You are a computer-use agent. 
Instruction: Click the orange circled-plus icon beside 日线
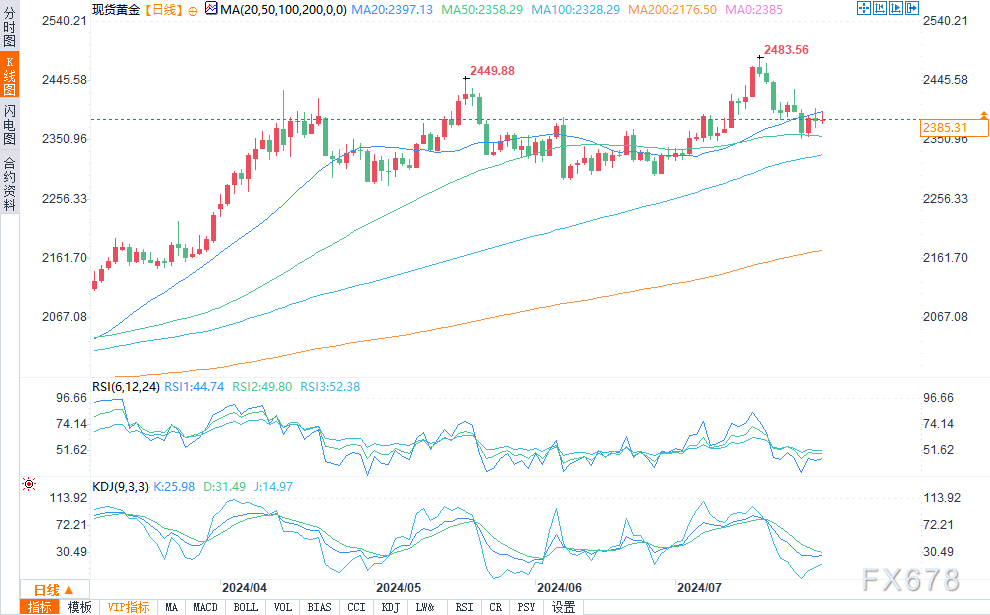click(193, 11)
